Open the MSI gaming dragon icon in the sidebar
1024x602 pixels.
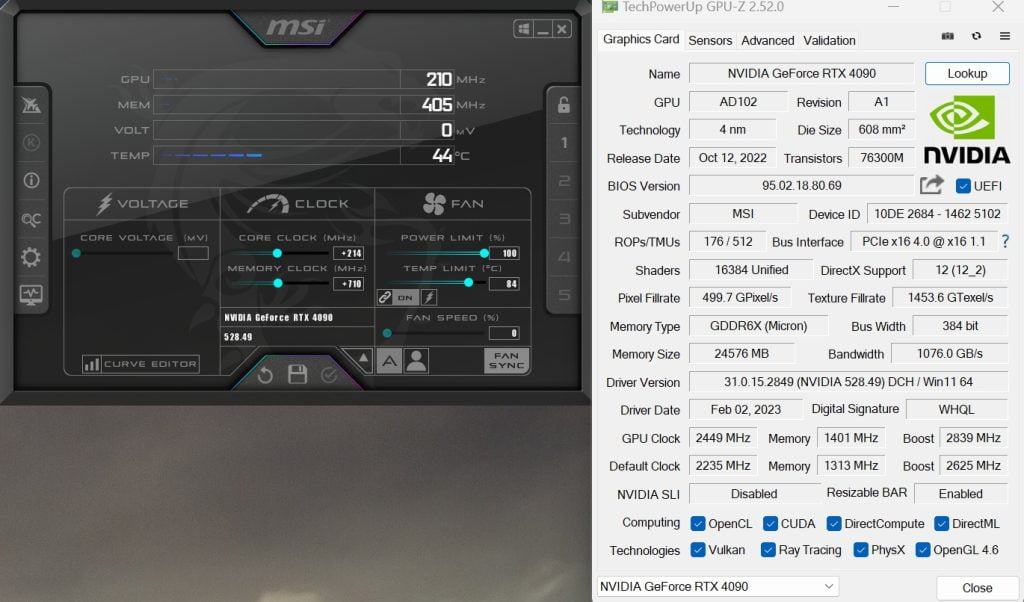click(x=31, y=104)
